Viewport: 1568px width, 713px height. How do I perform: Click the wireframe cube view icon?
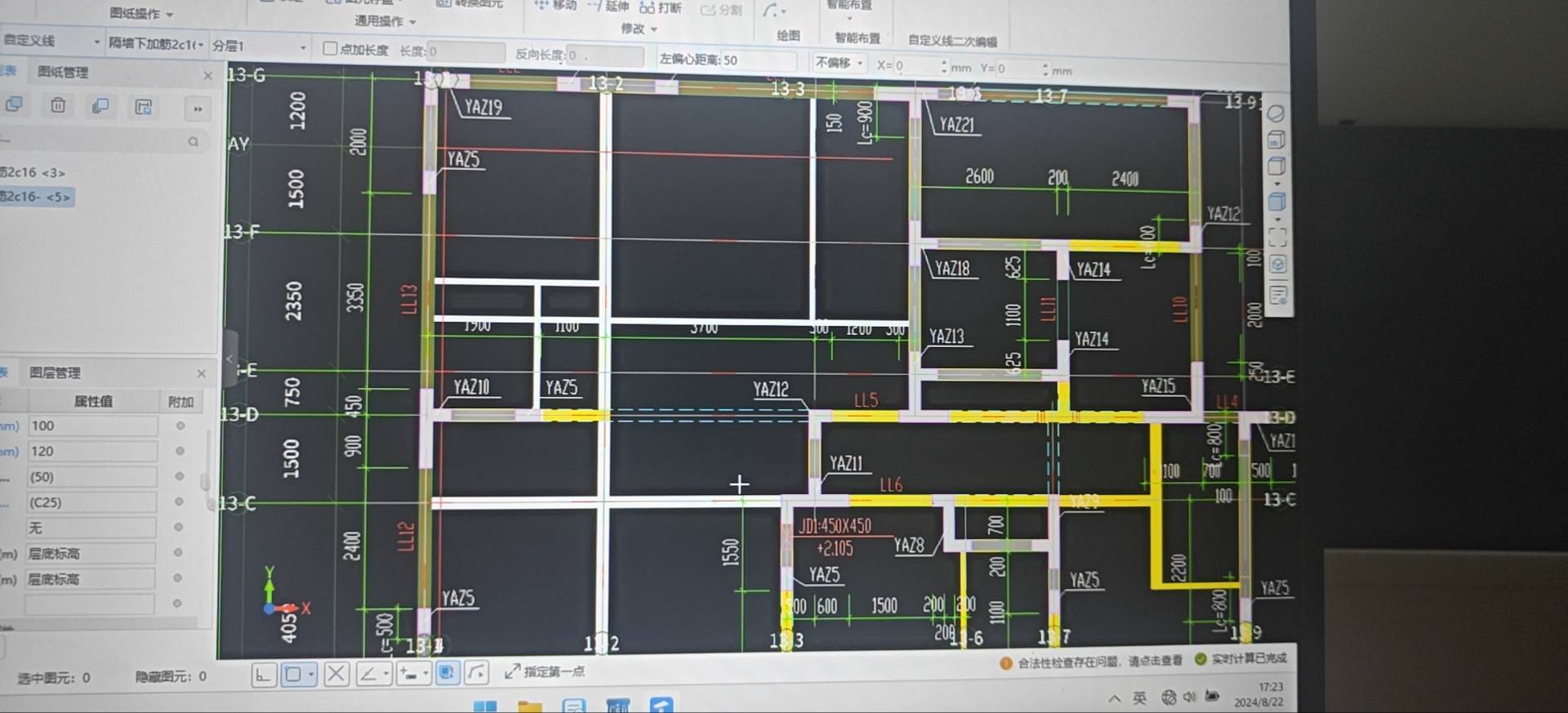(x=1276, y=167)
